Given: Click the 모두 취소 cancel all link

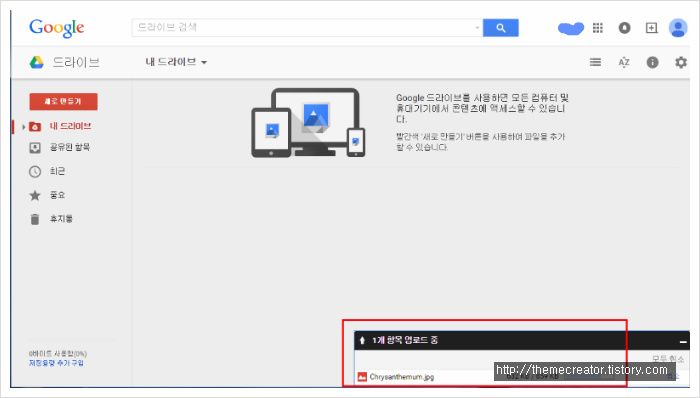Looking at the screenshot, I should tap(668, 358).
